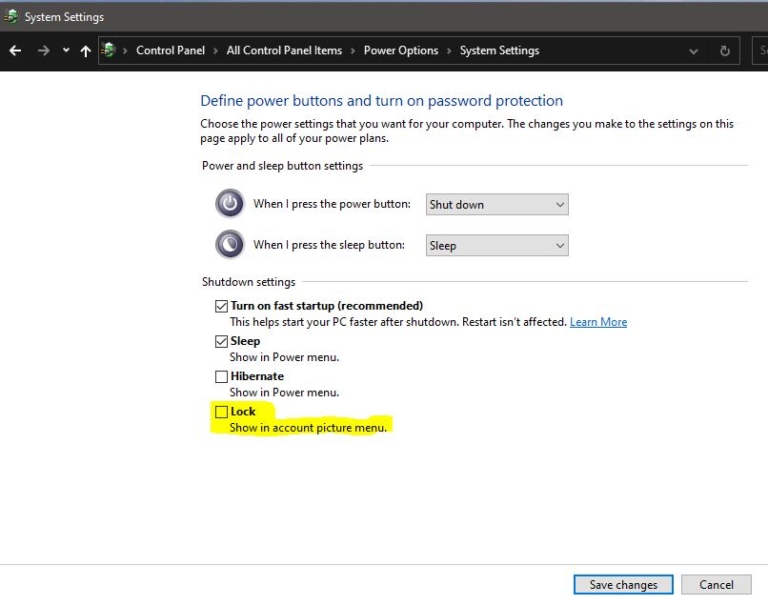The image size is (768, 605).
Task: Open the Learn More link
Action: [598, 322]
